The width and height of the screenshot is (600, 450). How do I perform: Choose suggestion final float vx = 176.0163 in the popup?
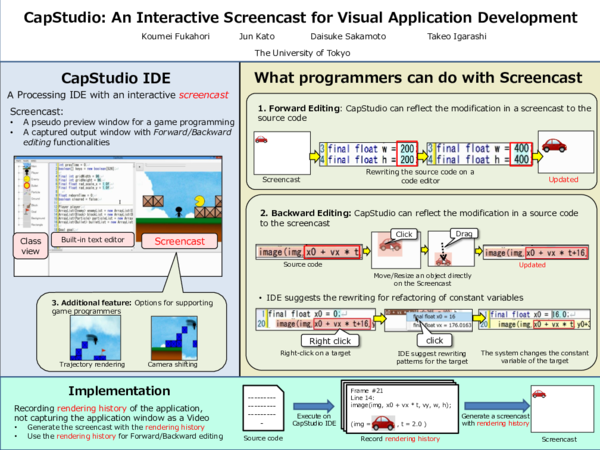tap(442, 325)
